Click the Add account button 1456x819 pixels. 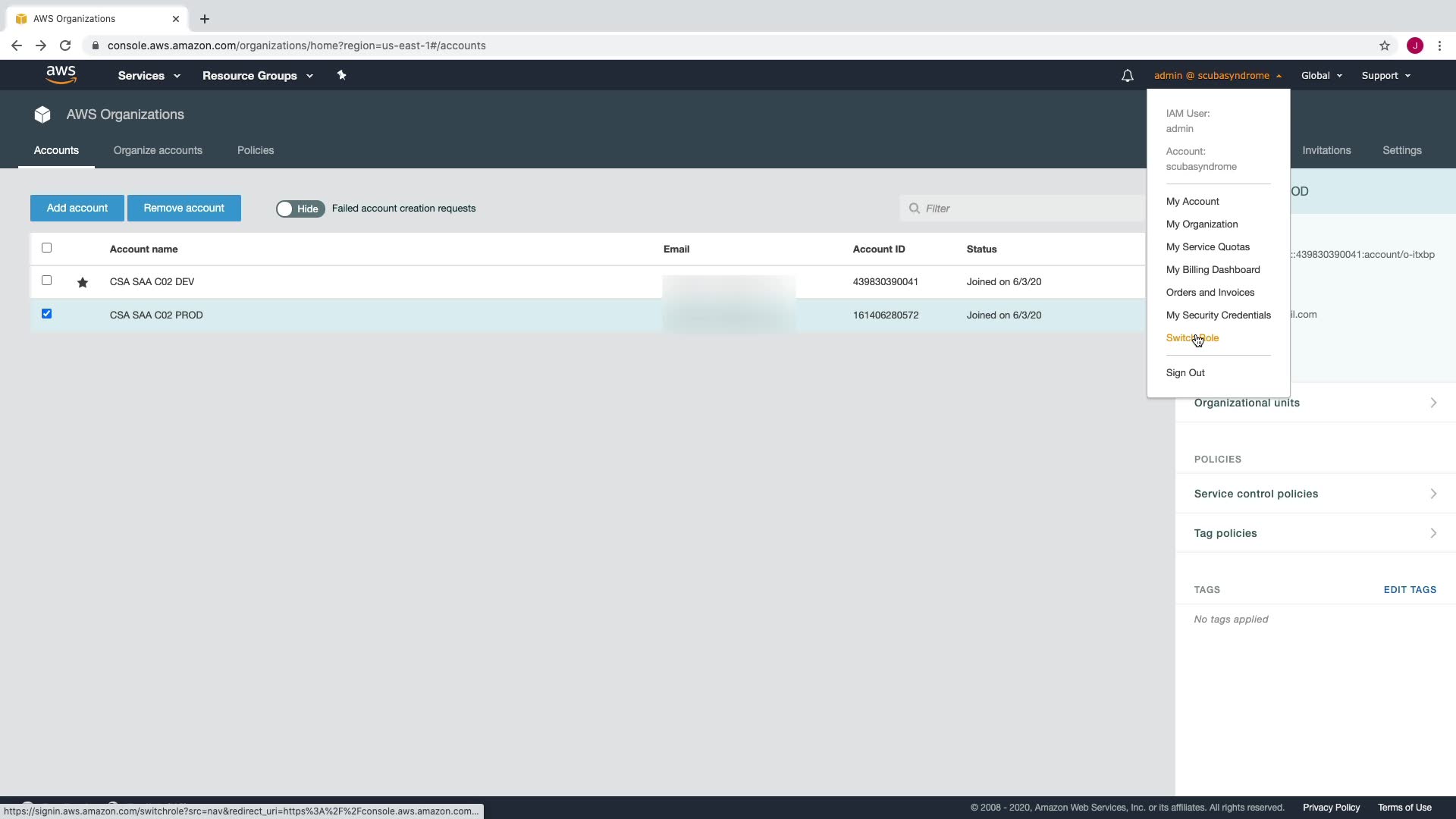click(x=77, y=208)
